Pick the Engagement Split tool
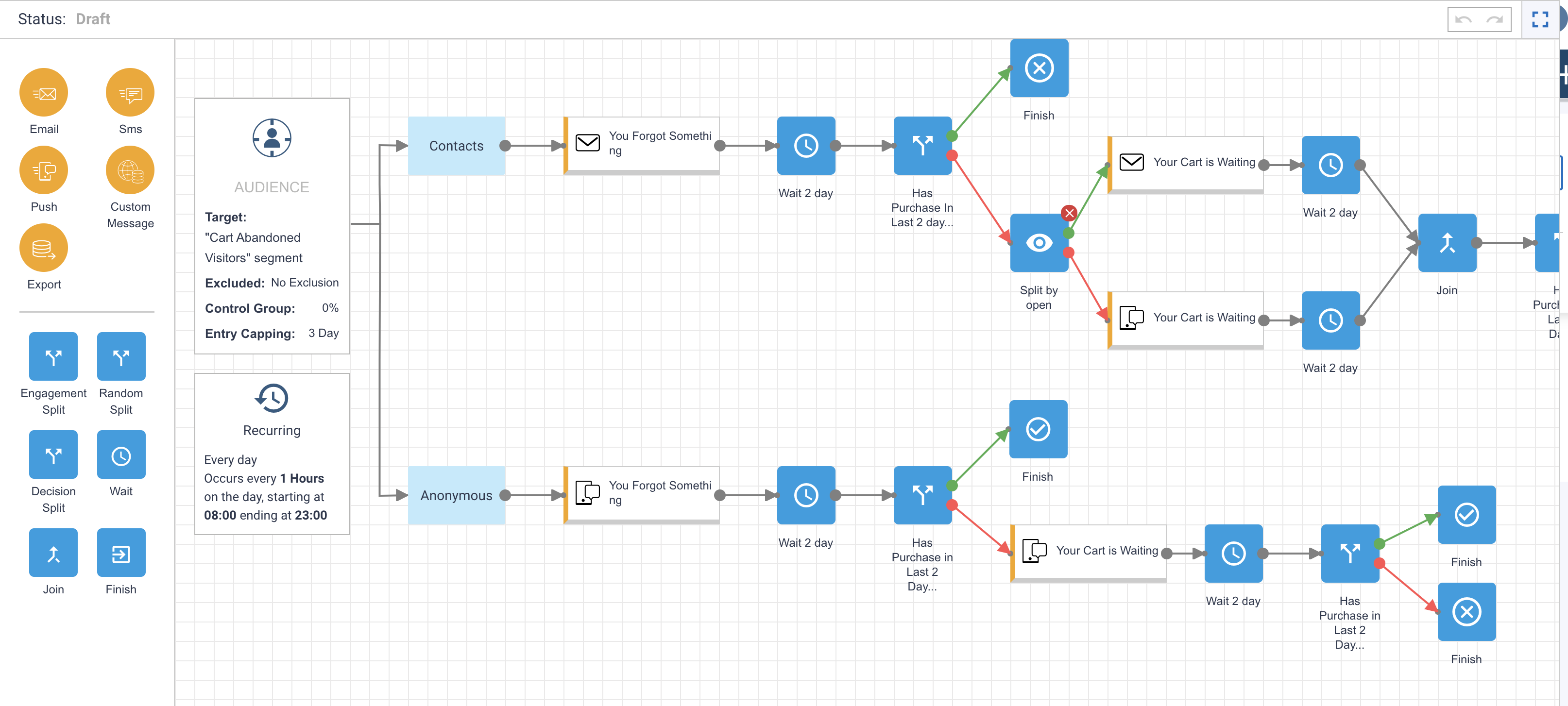 tap(53, 357)
